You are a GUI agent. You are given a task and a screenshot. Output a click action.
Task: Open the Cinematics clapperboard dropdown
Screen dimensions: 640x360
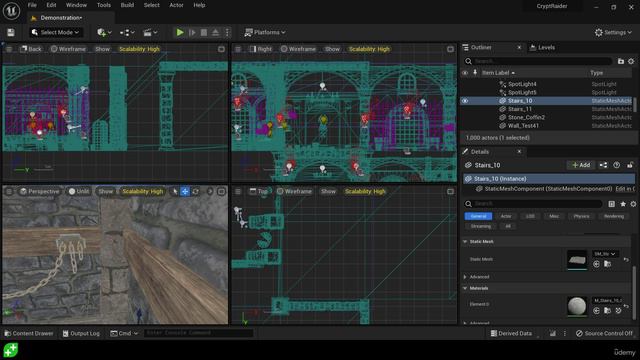150,32
